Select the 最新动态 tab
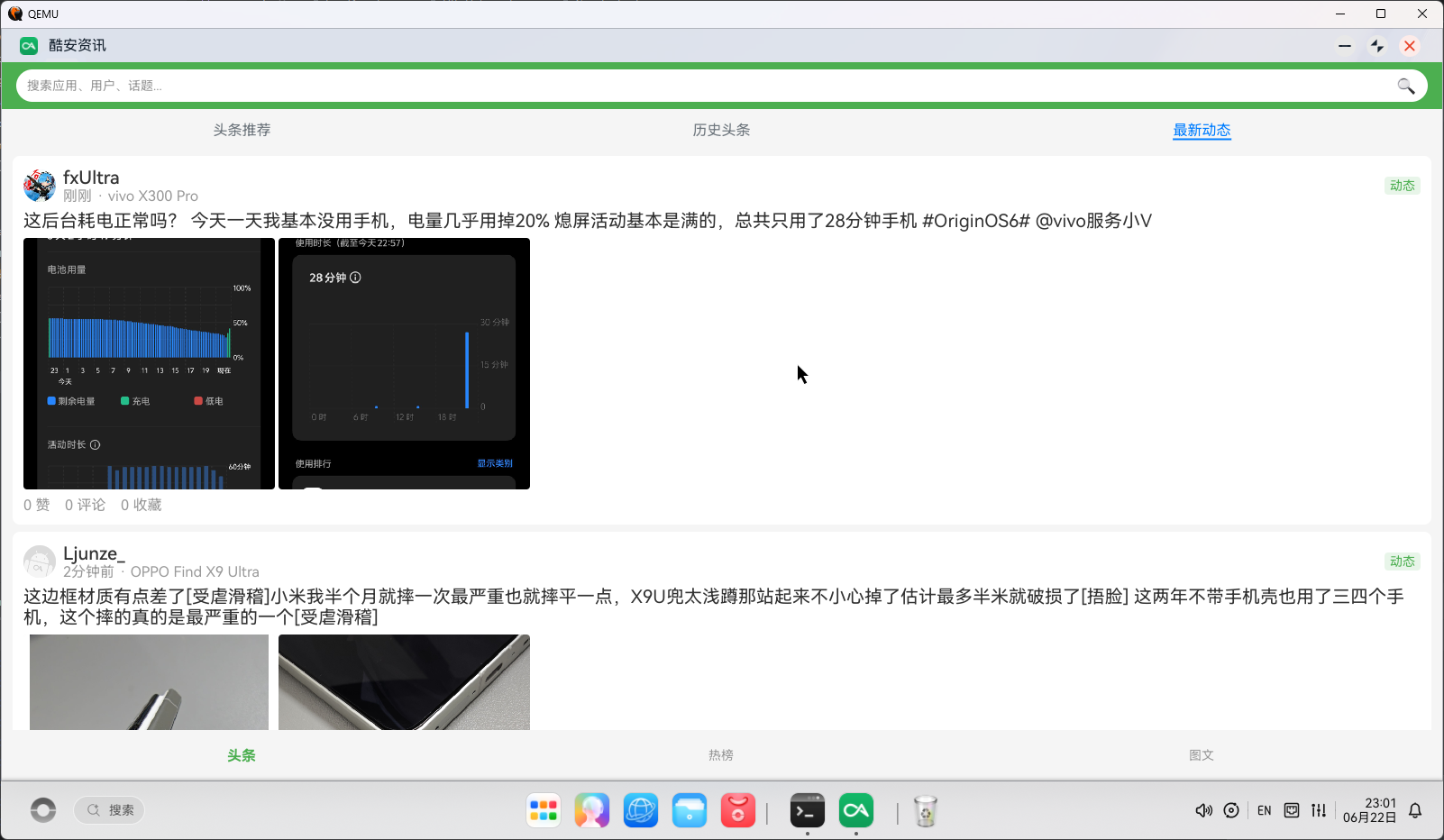 pos(1202,130)
